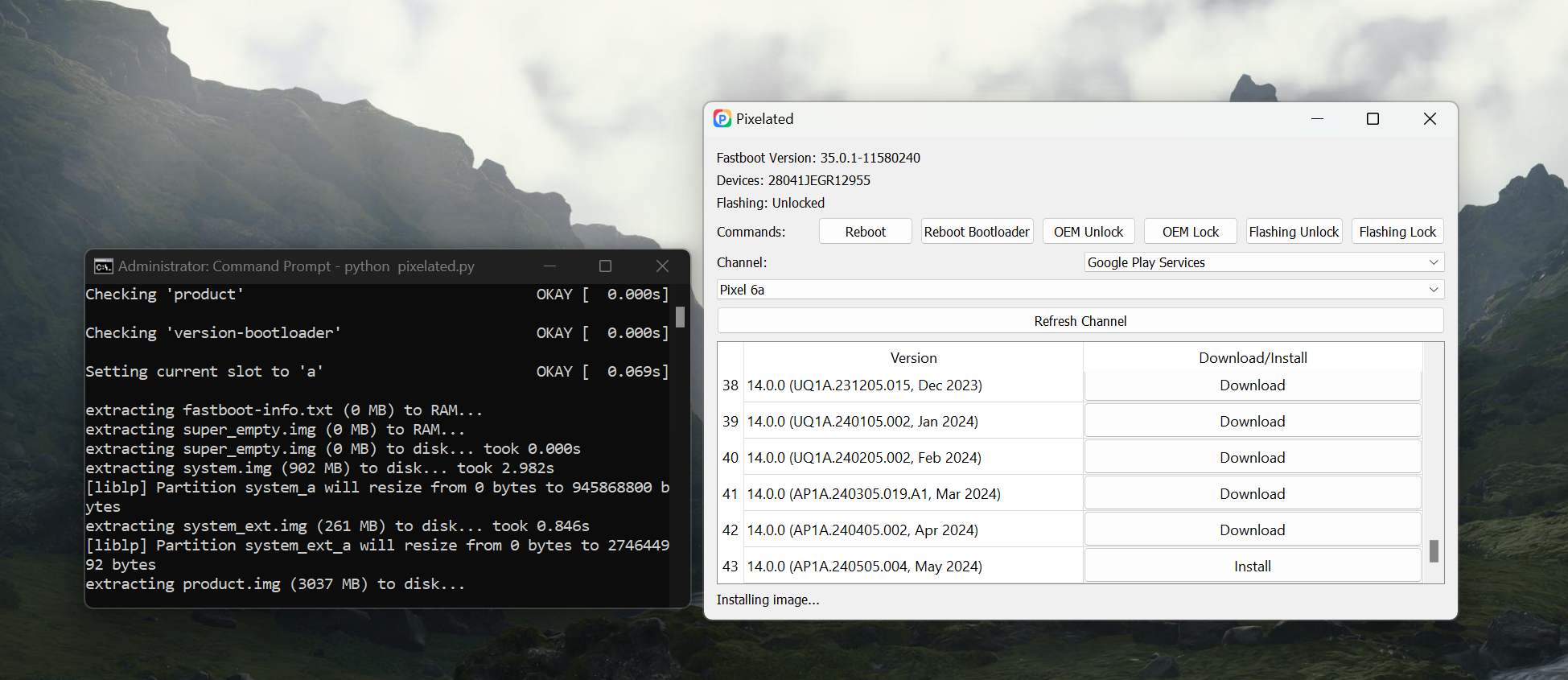Select row 43 version text cell
The width and height of the screenshot is (1568, 680).
click(x=913, y=566)
